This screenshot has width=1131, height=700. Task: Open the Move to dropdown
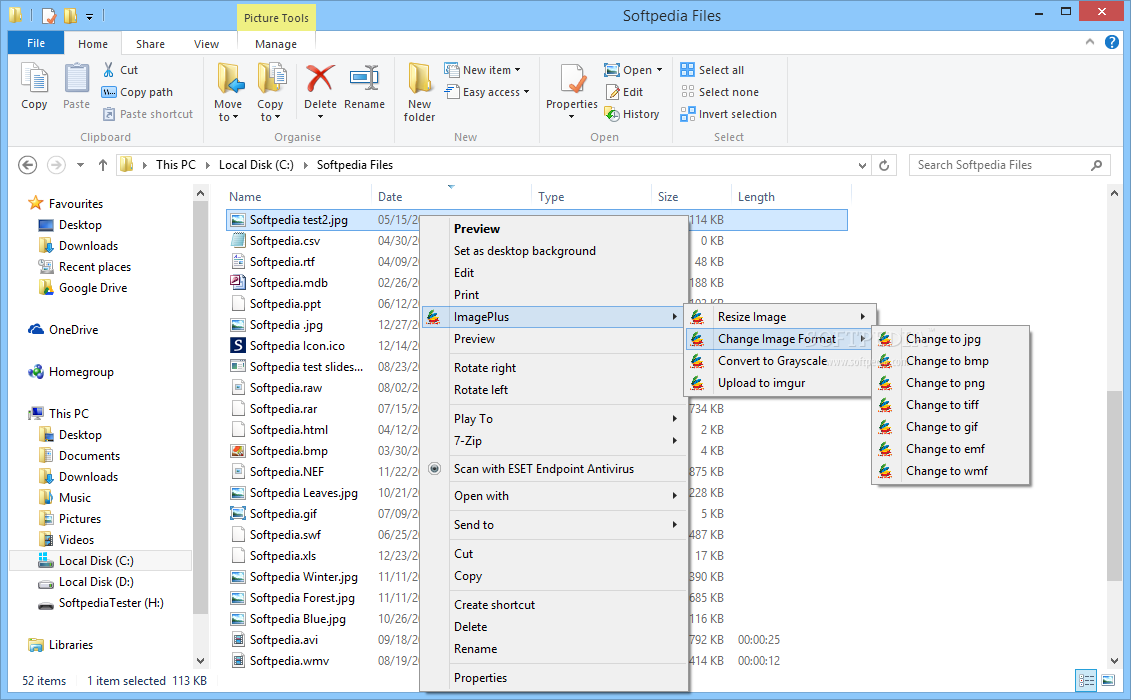[228, 117]
